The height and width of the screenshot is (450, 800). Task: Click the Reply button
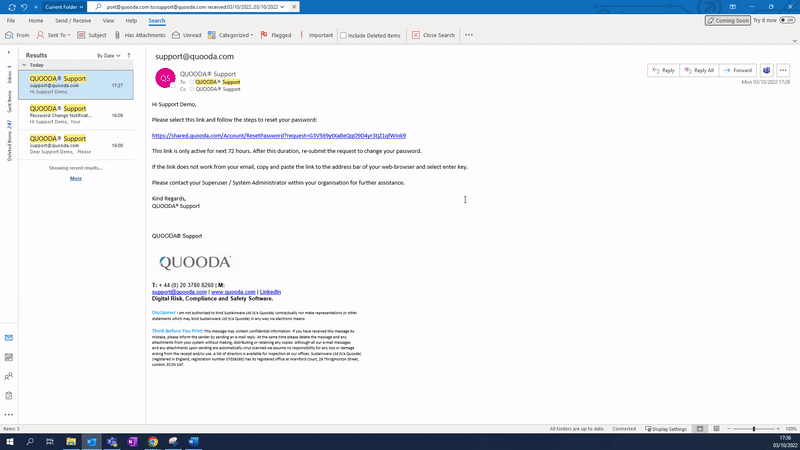(663, 70)
